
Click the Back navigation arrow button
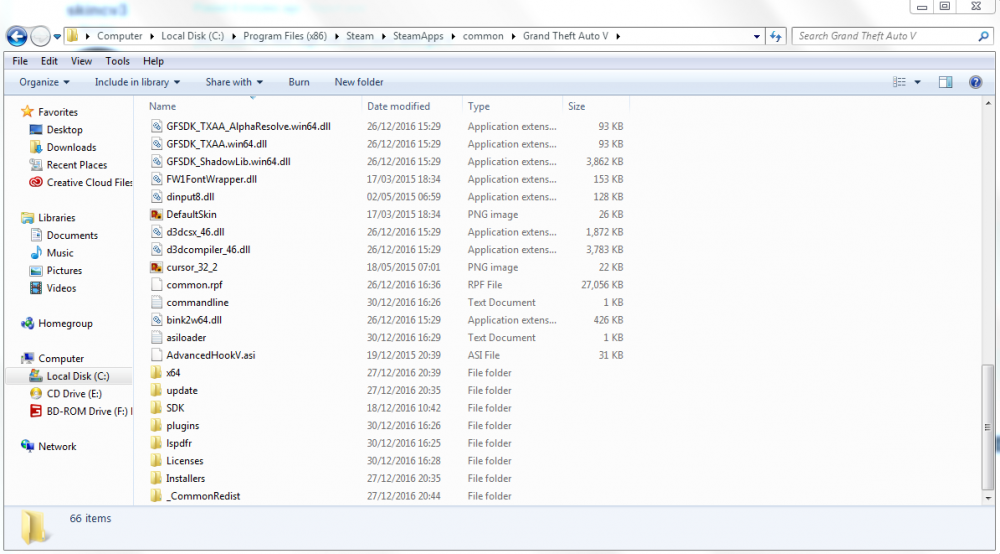click(17, 36)
